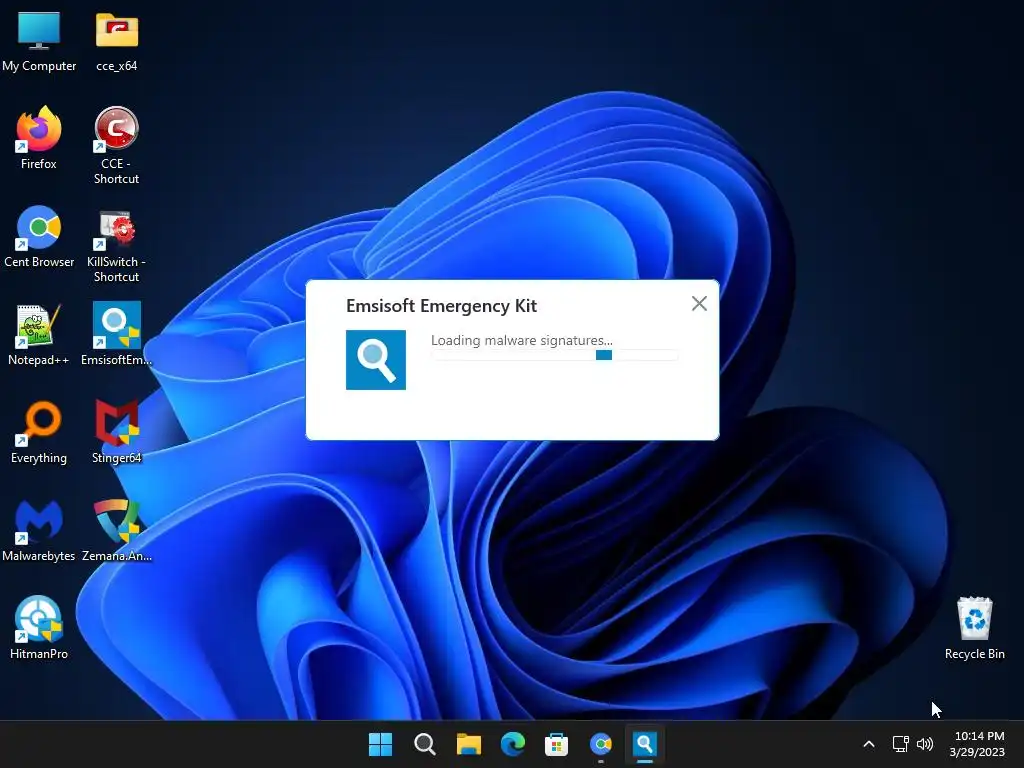The height and width of the screenshot is (768, 1024).
Task: Select the Everything search shortcut
Action: click(39, 432)
